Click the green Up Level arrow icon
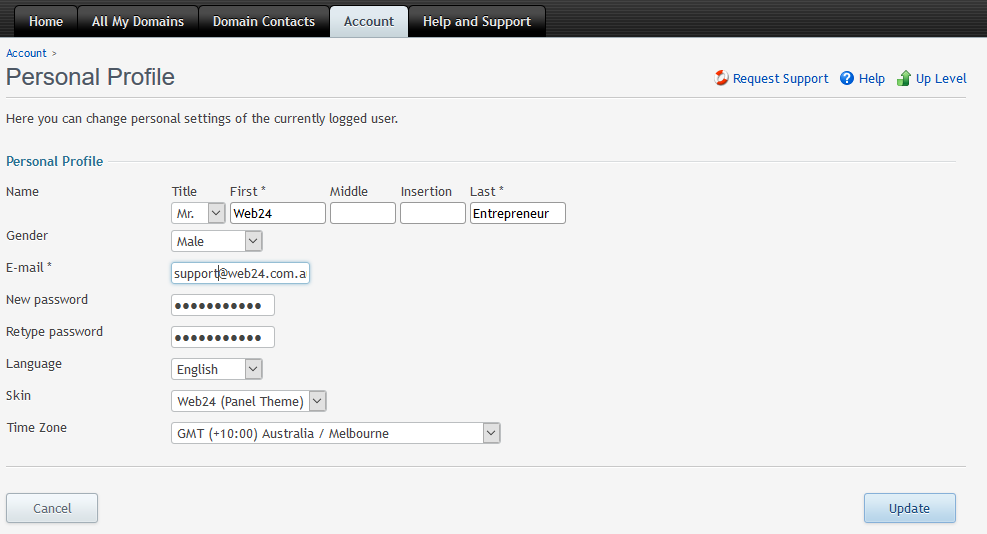 tap(904, 78)
